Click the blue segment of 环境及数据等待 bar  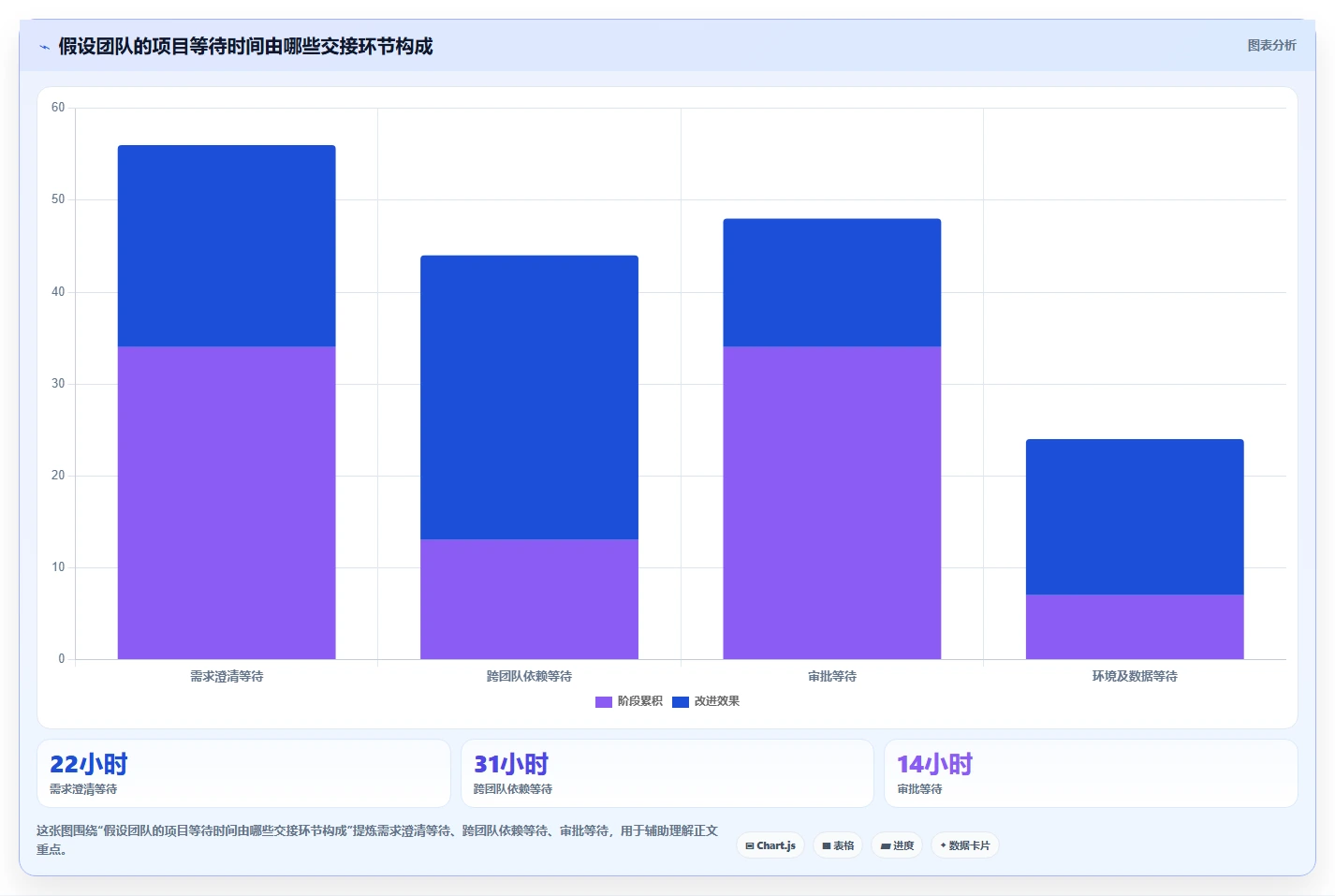(1135, 517)
